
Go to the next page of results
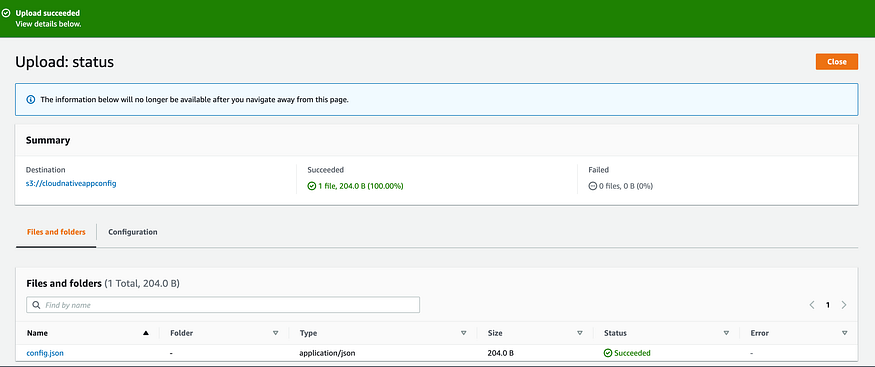[844, 305]
